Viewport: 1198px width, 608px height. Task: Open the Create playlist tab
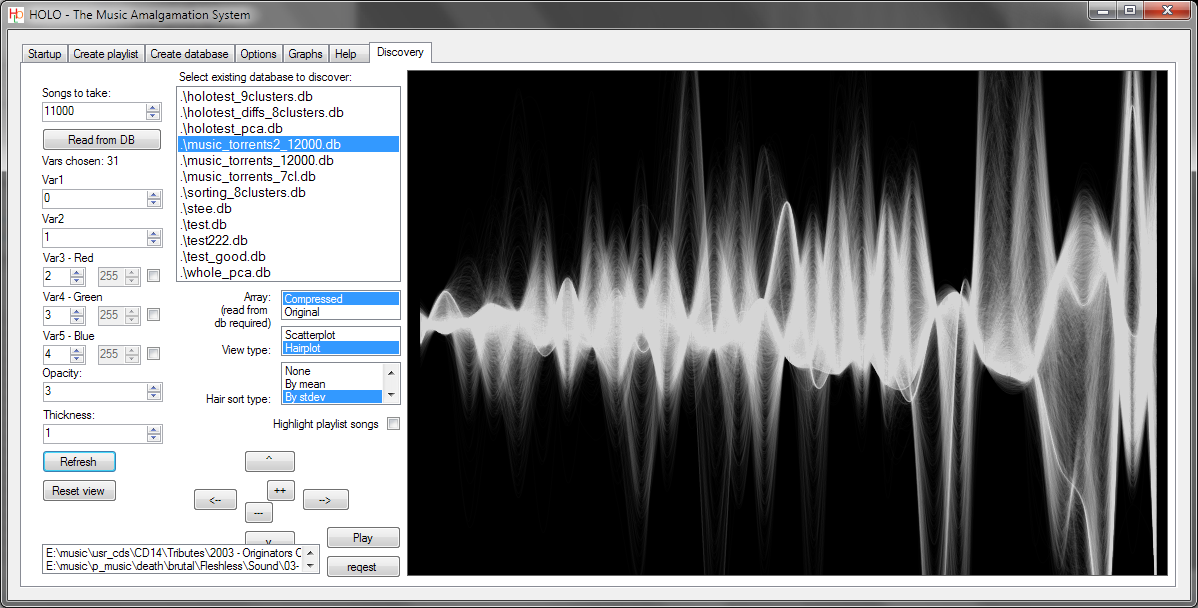click(x=105, y=53)
